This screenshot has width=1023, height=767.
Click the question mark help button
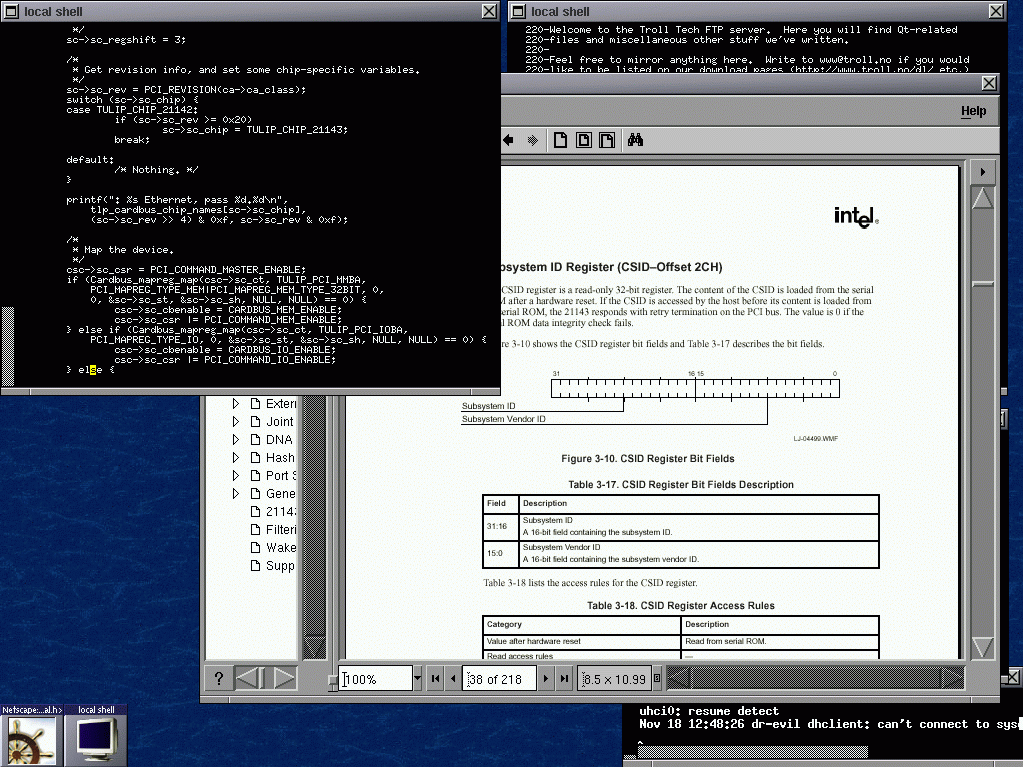(x=219, y=679)
